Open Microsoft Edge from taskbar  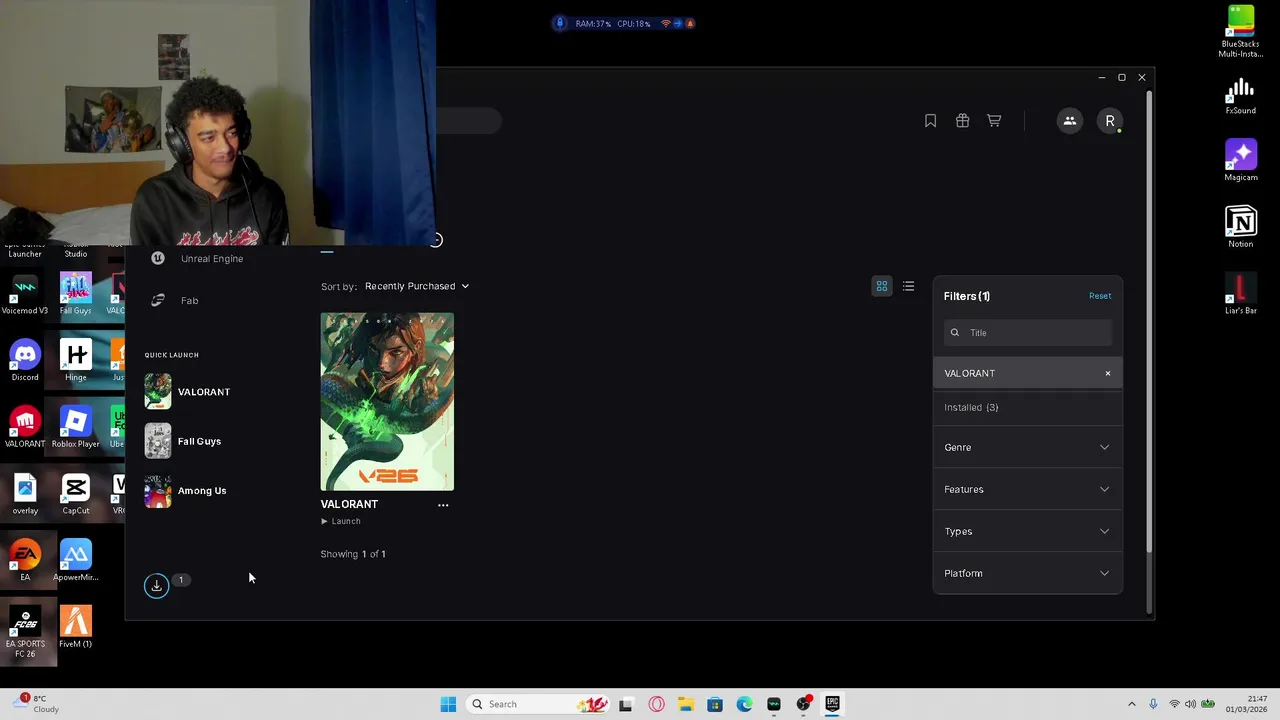tap(744, 704)
